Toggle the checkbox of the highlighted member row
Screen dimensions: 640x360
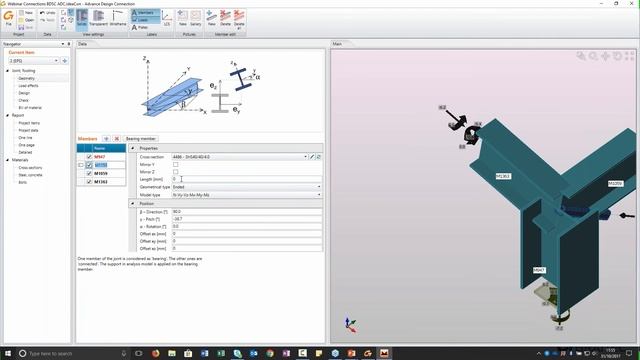coord(89,165)
